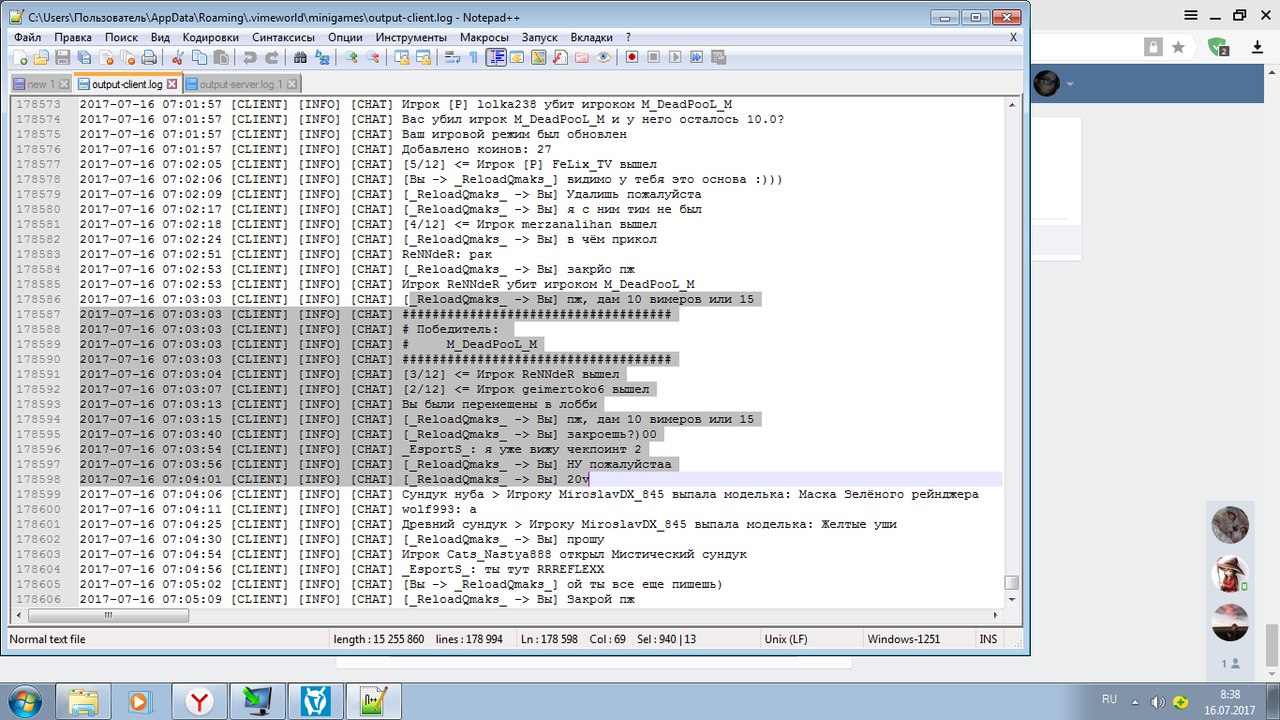Toggle Show all characters pilcrow button

point(473,58)
